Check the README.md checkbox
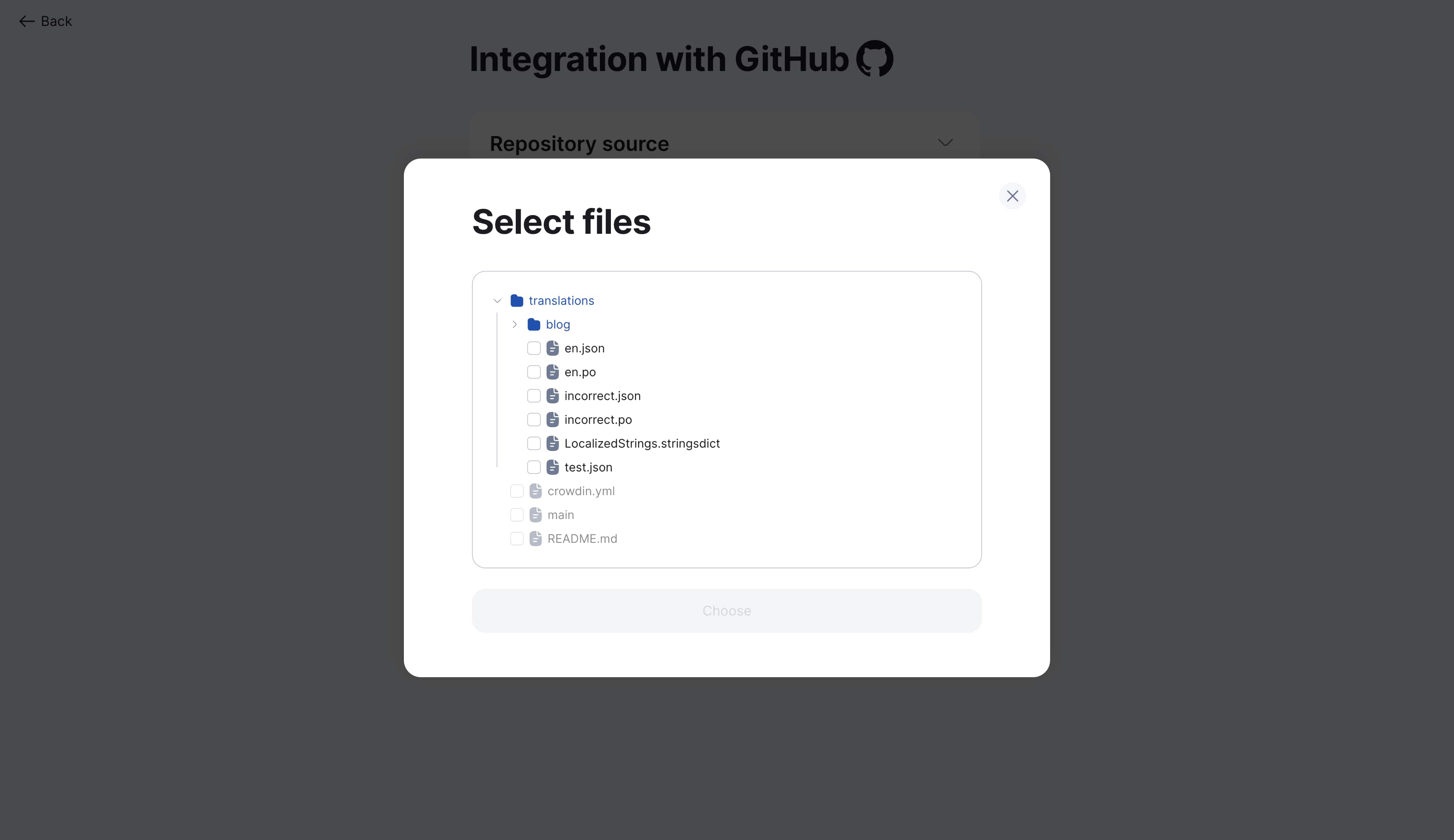1454x840 pixels. (x=517, y=538)
